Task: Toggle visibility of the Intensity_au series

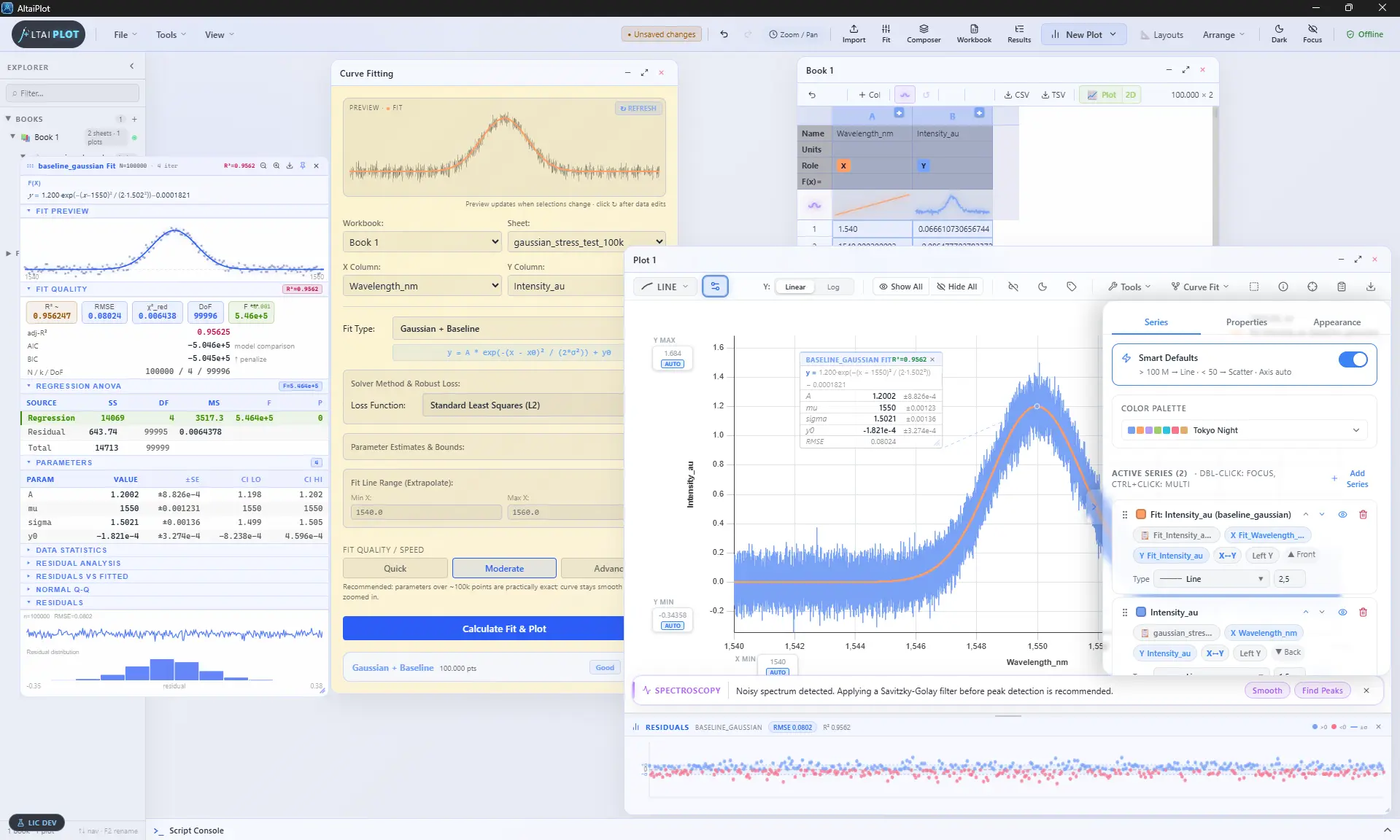Action: click(x=1342, y=612)
